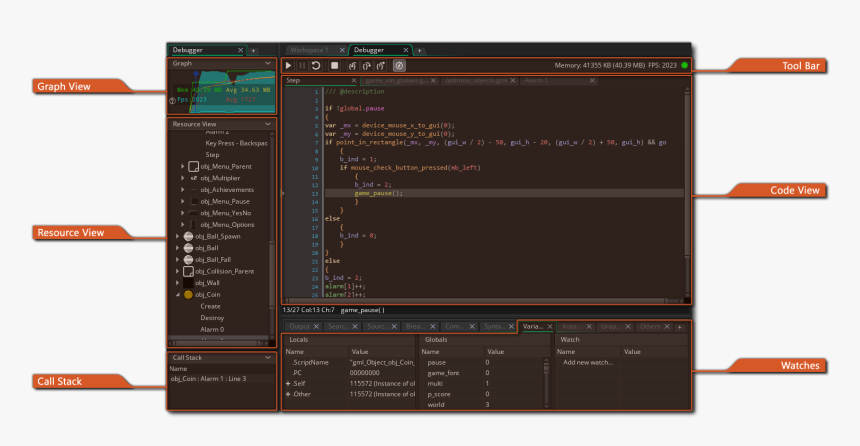The height and width of the screenshot is (446, 860).
Task: Collapse the Call Stack panel chevron
Action: click(268, 358)
